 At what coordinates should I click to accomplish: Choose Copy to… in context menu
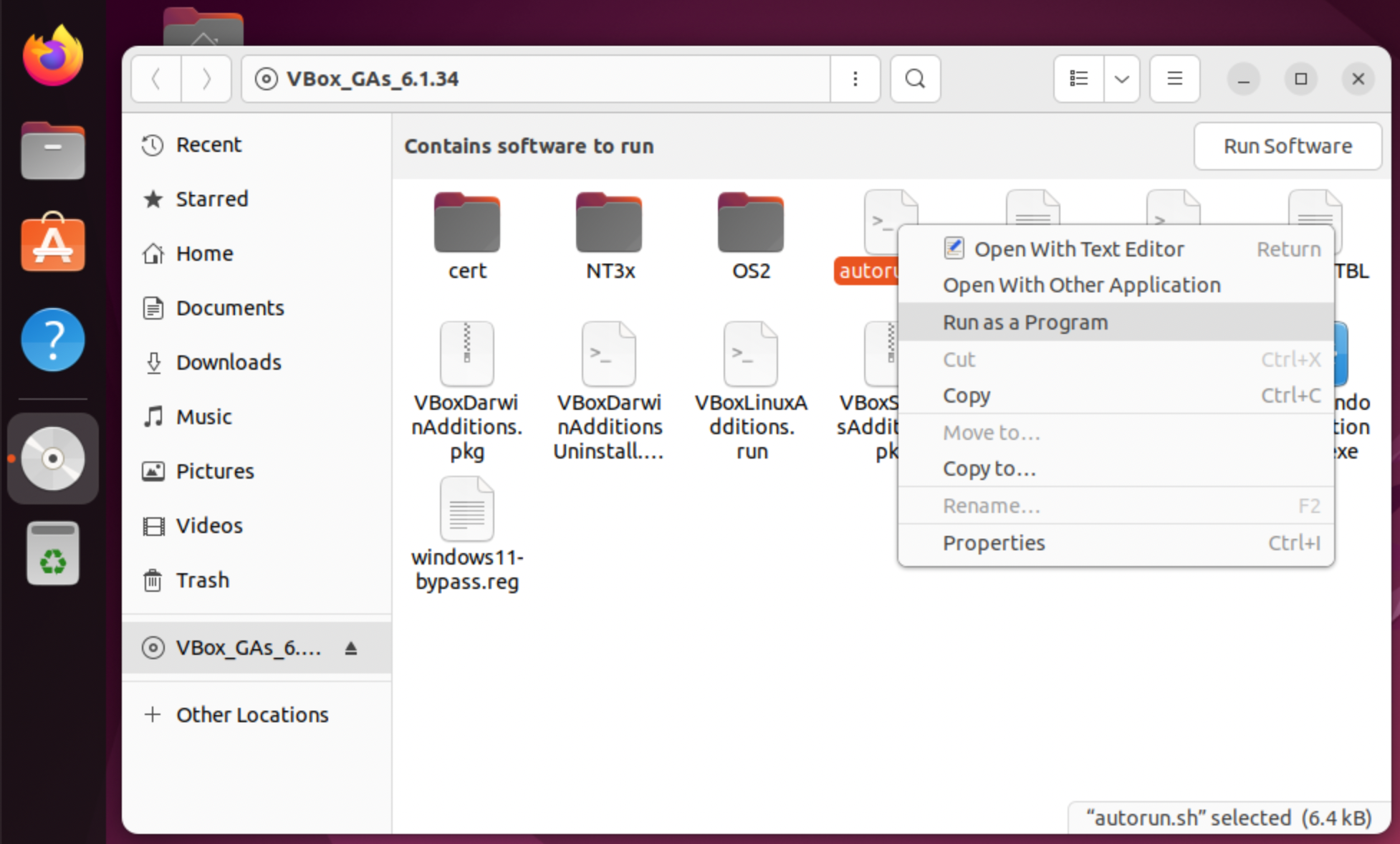pos(1116,469)
